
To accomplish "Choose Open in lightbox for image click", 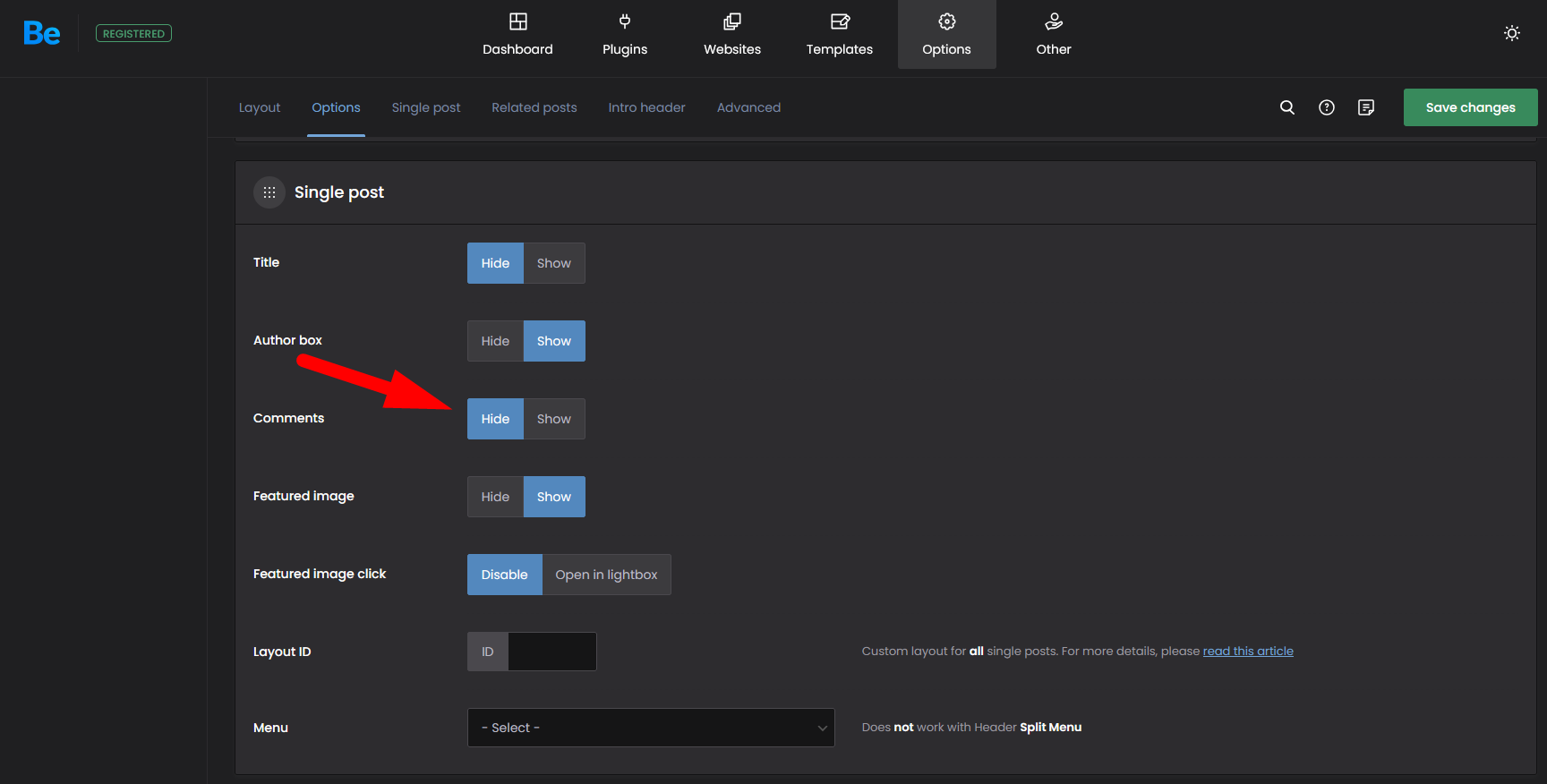I will coord(606,575).
